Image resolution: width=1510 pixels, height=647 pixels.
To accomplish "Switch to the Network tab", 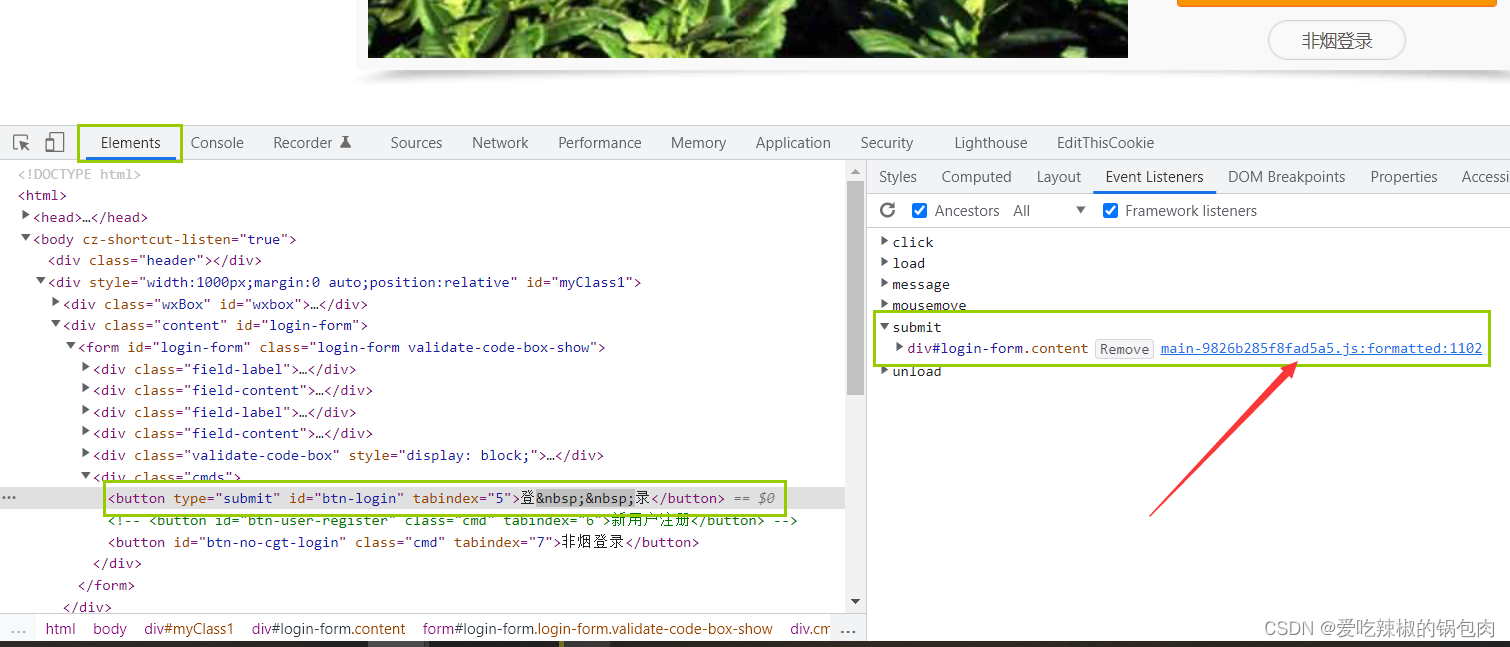I will click(500, 143).
